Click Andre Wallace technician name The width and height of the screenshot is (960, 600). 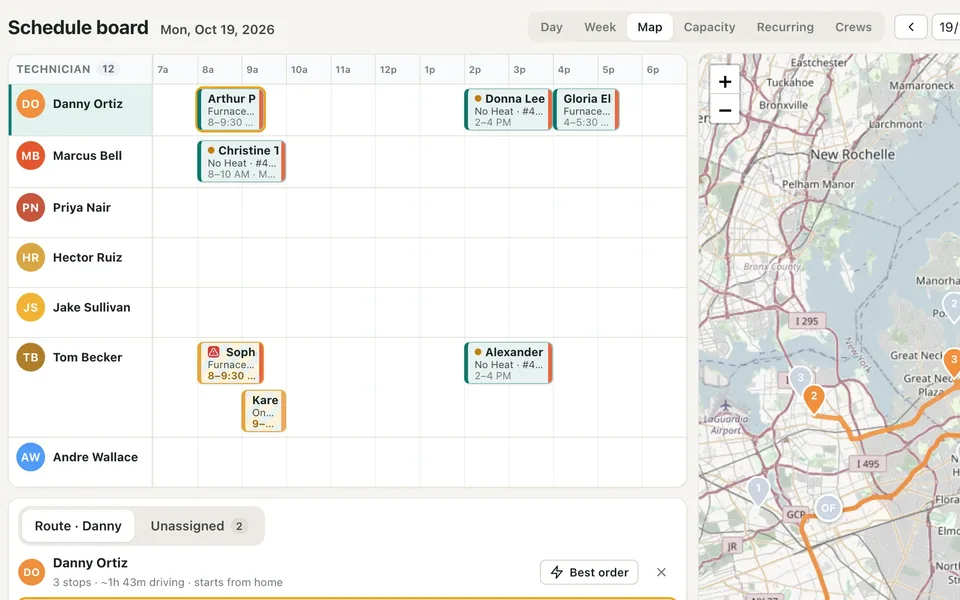(95, 457)
